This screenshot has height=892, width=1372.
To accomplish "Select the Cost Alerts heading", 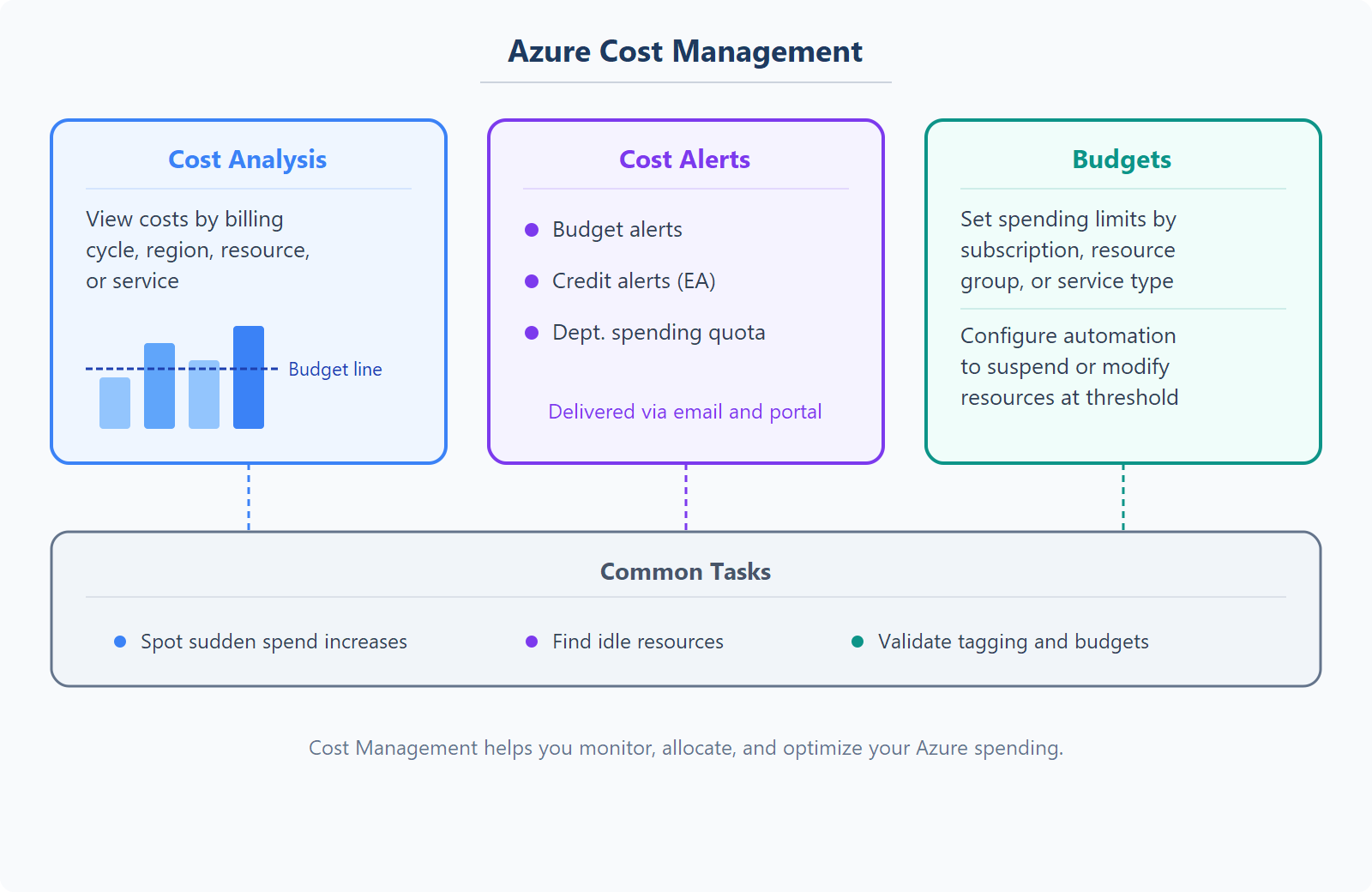I will pos(685,160).
